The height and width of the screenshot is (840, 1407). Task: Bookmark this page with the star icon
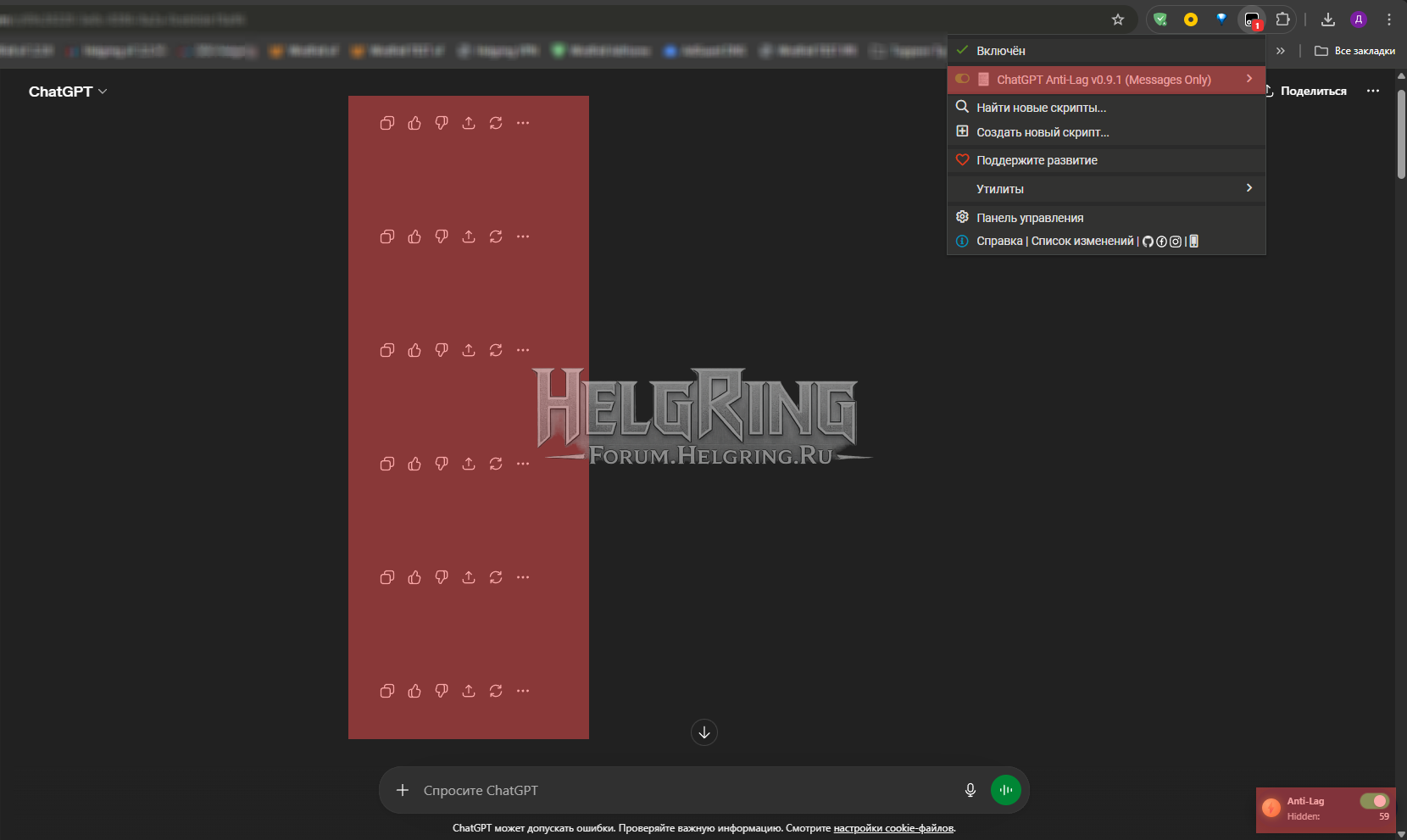[1118, 19]
